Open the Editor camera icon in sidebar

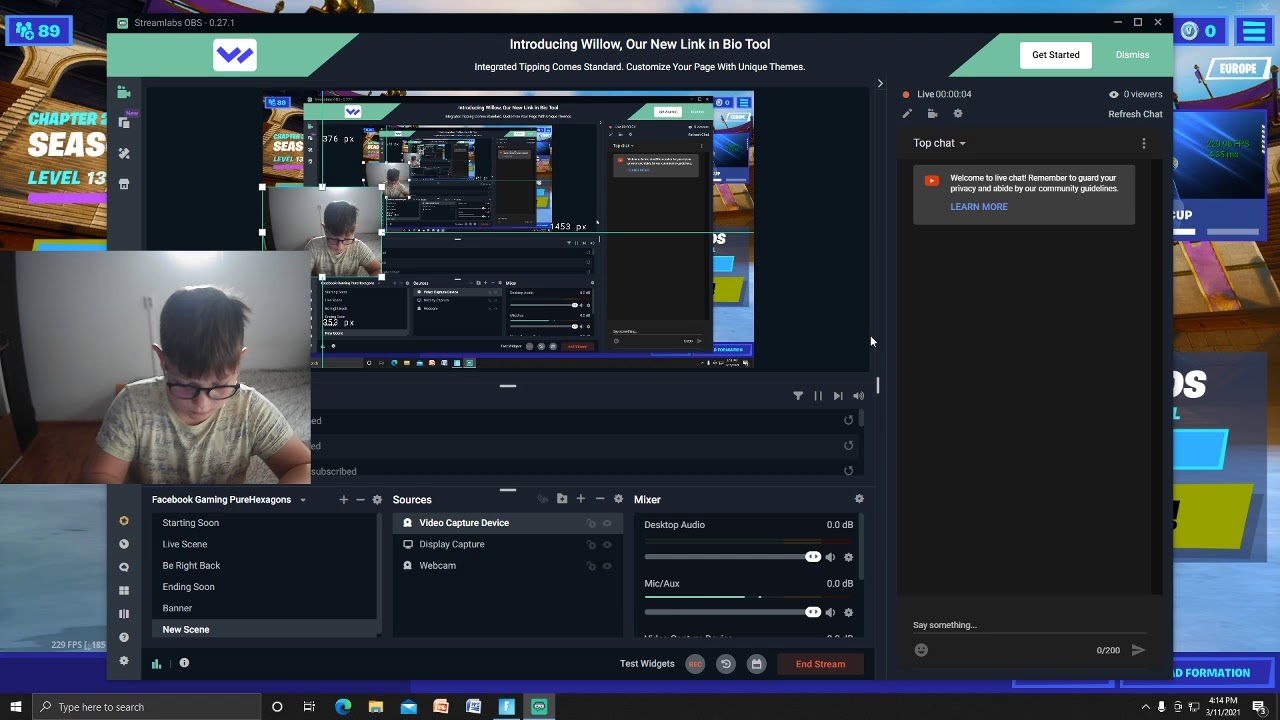click(124, 92)
